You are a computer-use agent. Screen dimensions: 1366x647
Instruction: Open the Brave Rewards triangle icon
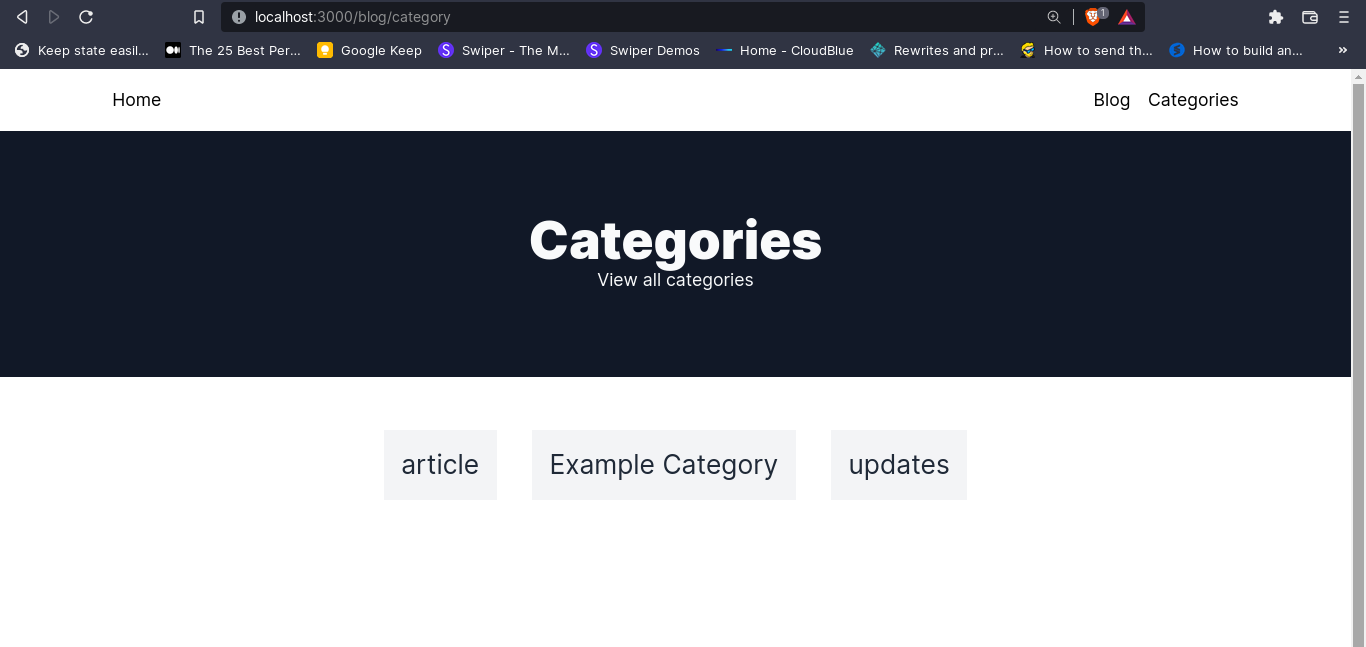pos(1127,17)
